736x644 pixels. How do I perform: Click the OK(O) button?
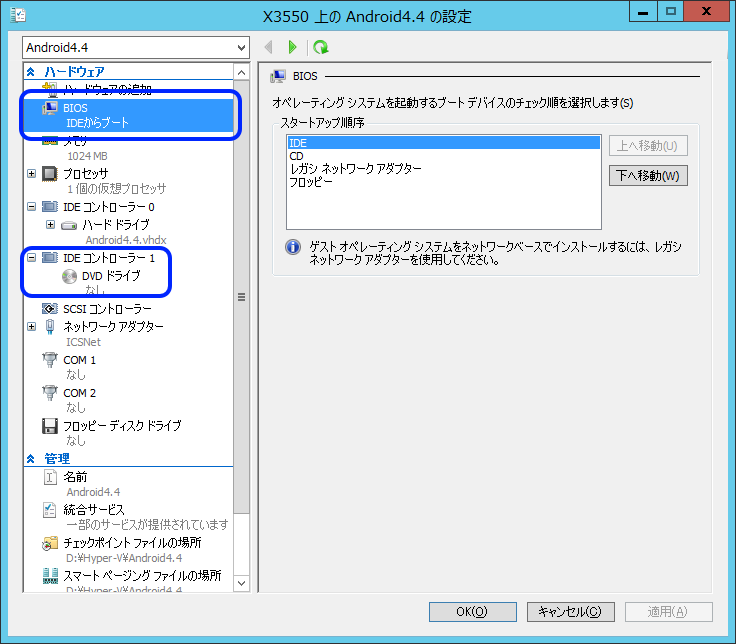(472, 612)
